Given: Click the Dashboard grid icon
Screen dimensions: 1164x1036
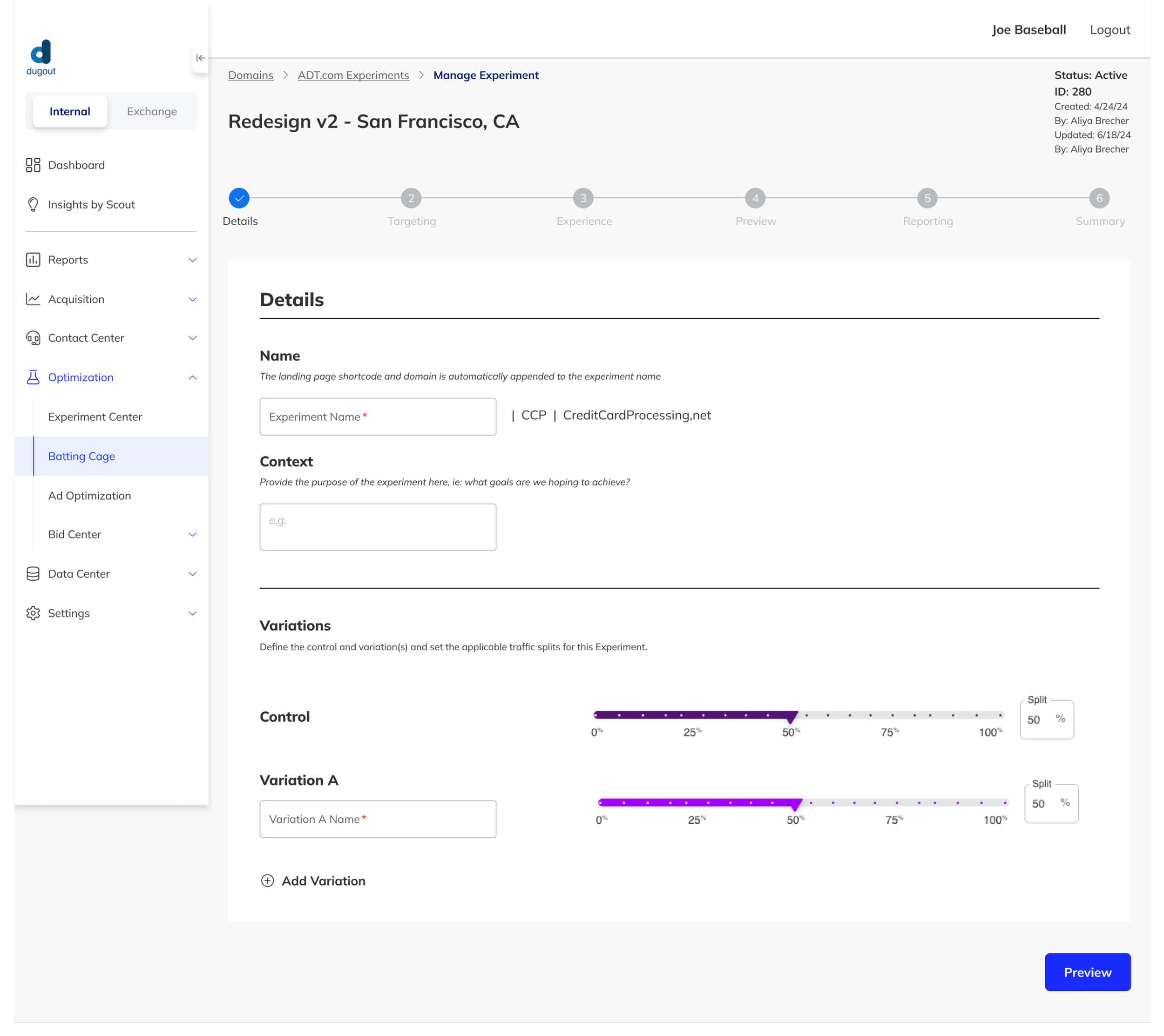Looking at the screenshot, I should point(33,165).
